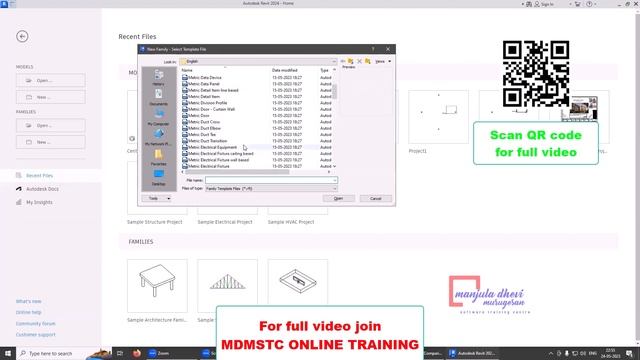
Task: Open Task View on the taskbar
Action: point(120,353)
